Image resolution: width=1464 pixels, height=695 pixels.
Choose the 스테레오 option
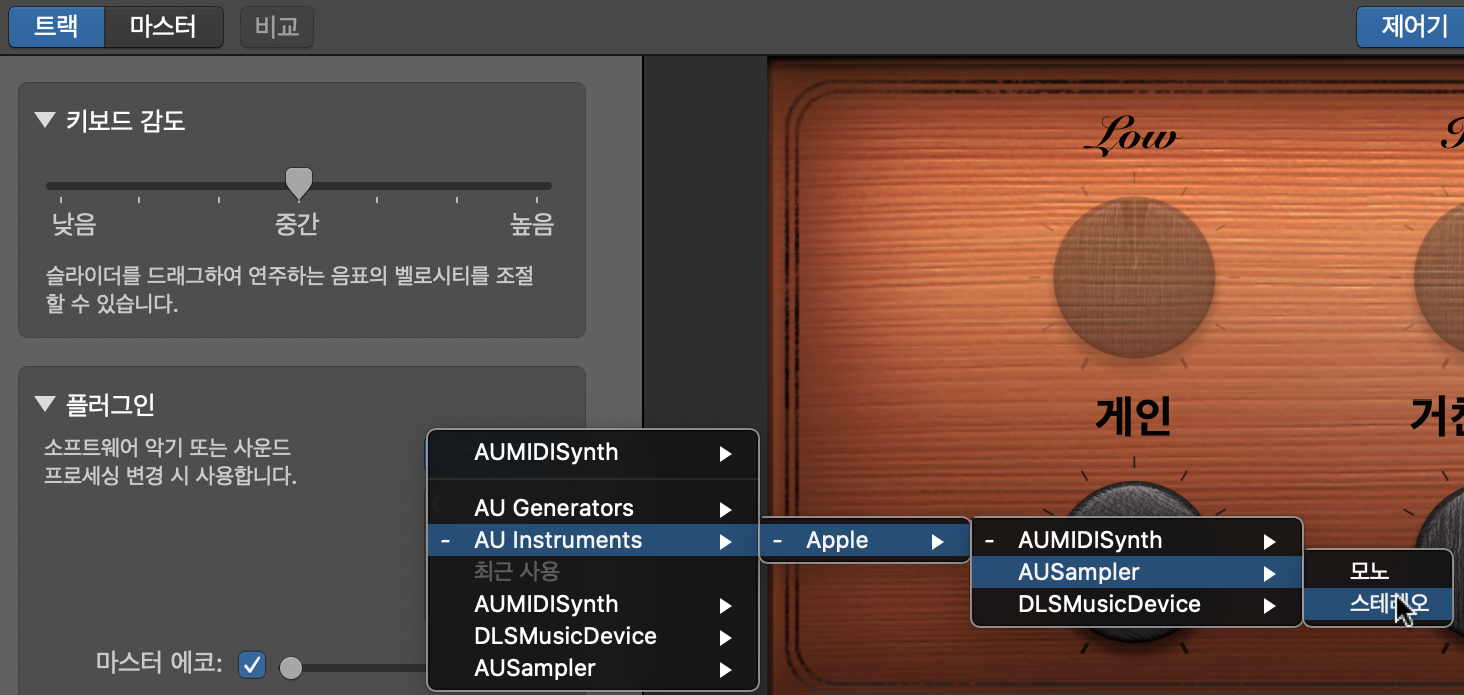coord(1378,604)
